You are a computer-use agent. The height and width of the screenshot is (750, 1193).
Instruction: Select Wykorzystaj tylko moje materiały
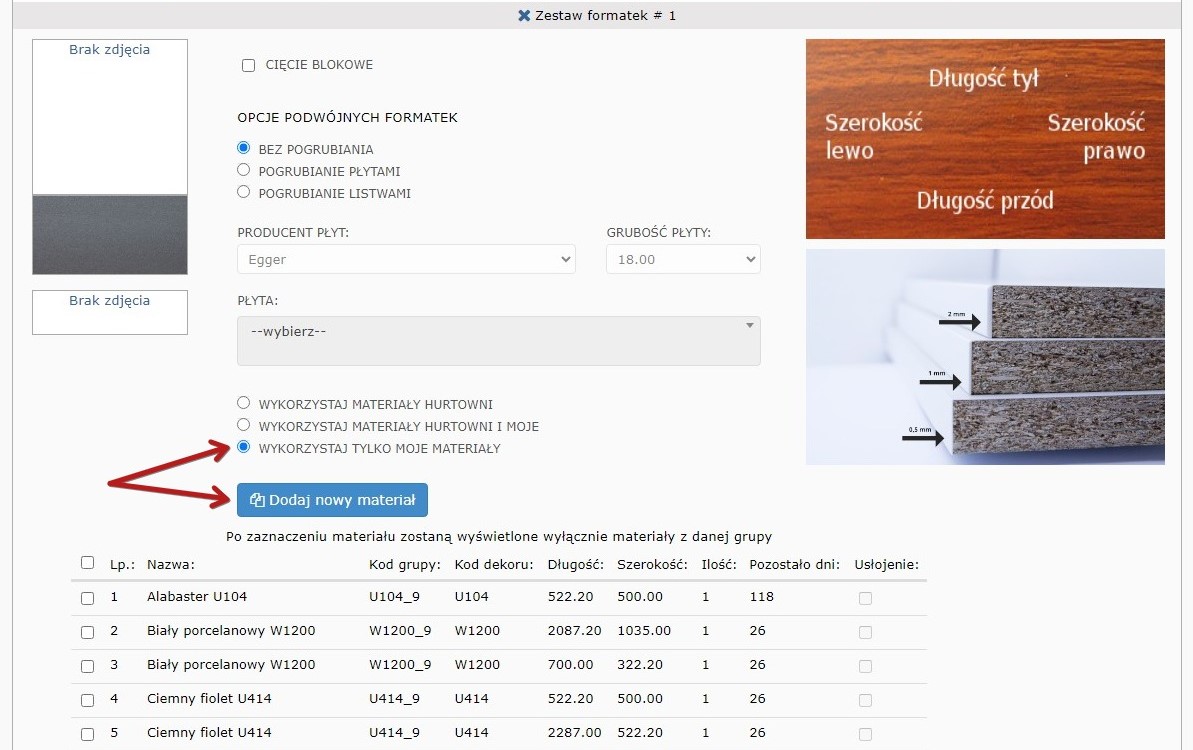244,448
